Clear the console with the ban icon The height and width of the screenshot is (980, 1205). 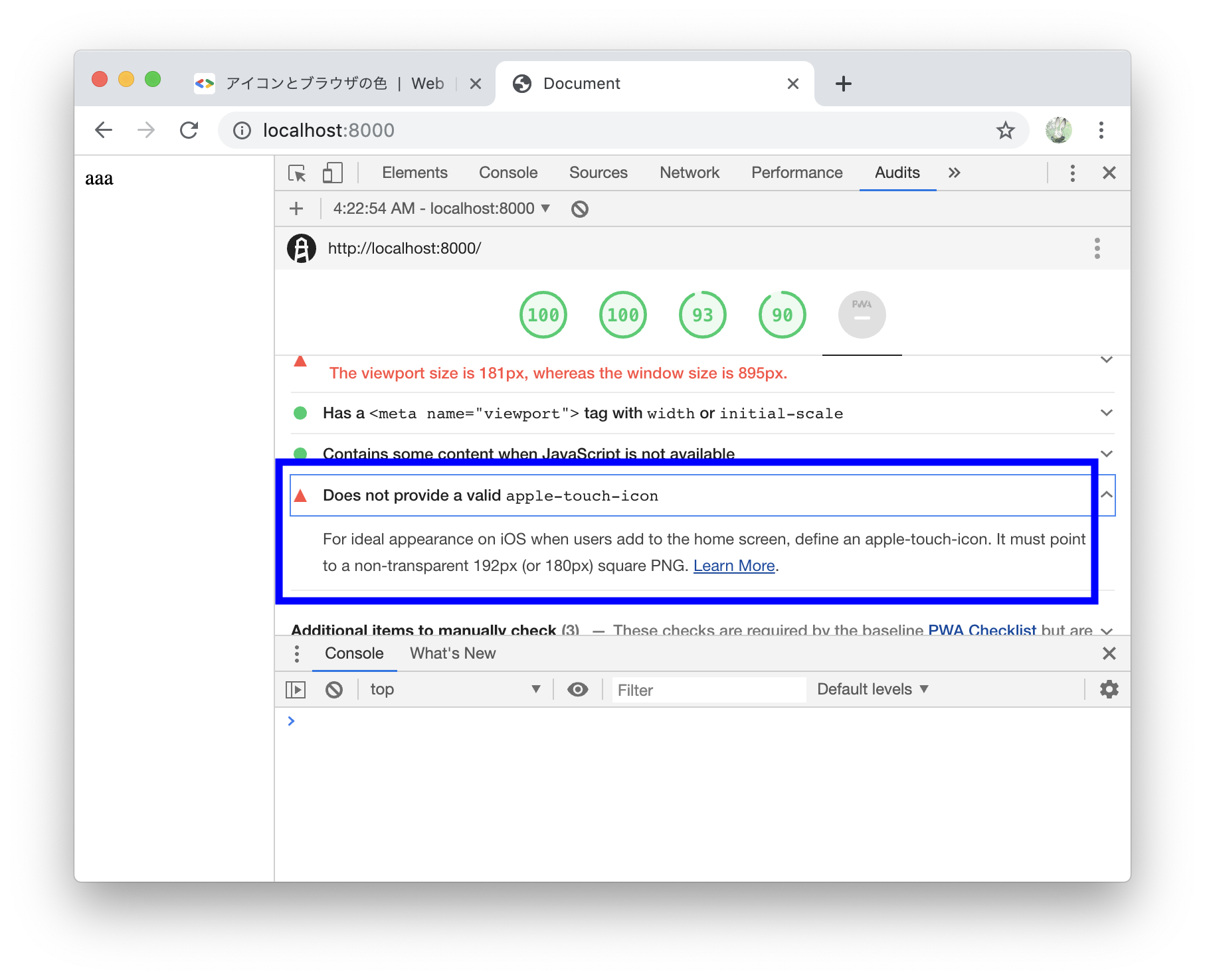pyautogui.click(x=335, y=689)
